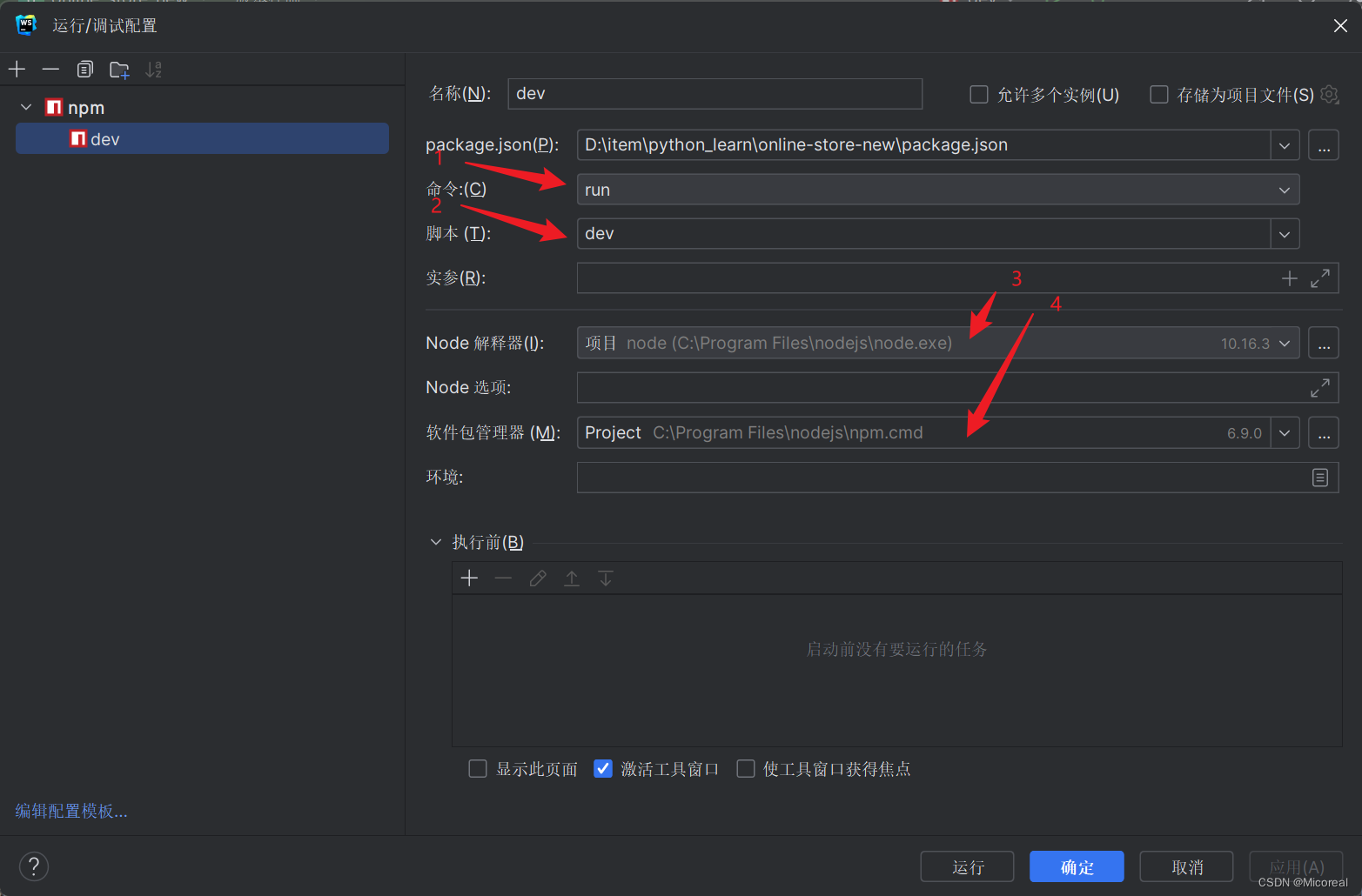
Task: Remove before-launch task with minus icon
Action: tap(503, 578)
